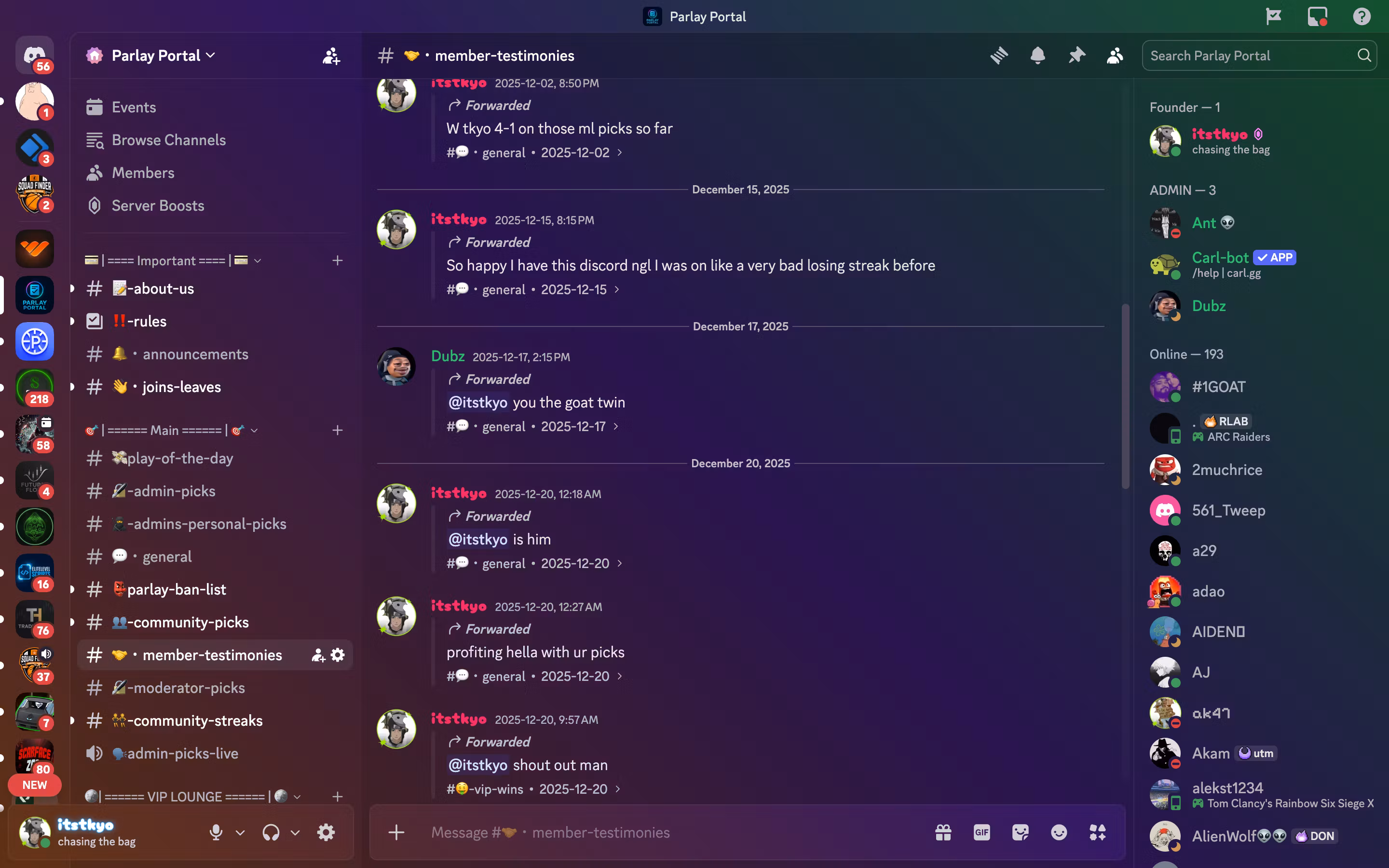Collapse the Important channel category

pyautogui.click(x=173, y=260)
